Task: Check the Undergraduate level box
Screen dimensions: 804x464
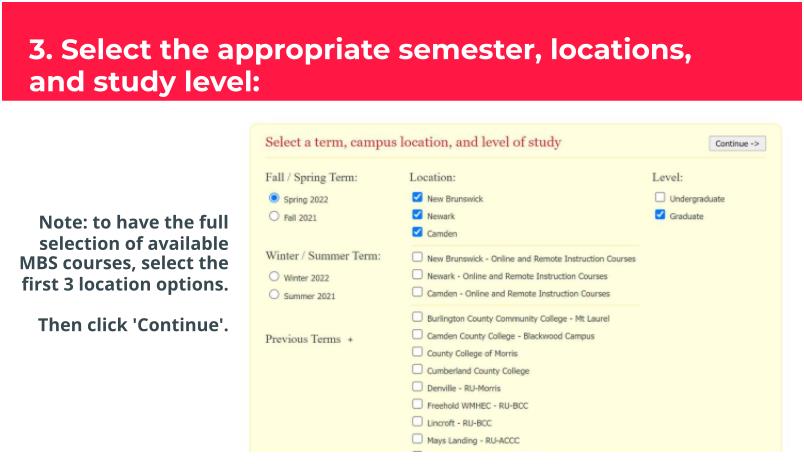Action: pyautogui.click(x=660, y=198)
